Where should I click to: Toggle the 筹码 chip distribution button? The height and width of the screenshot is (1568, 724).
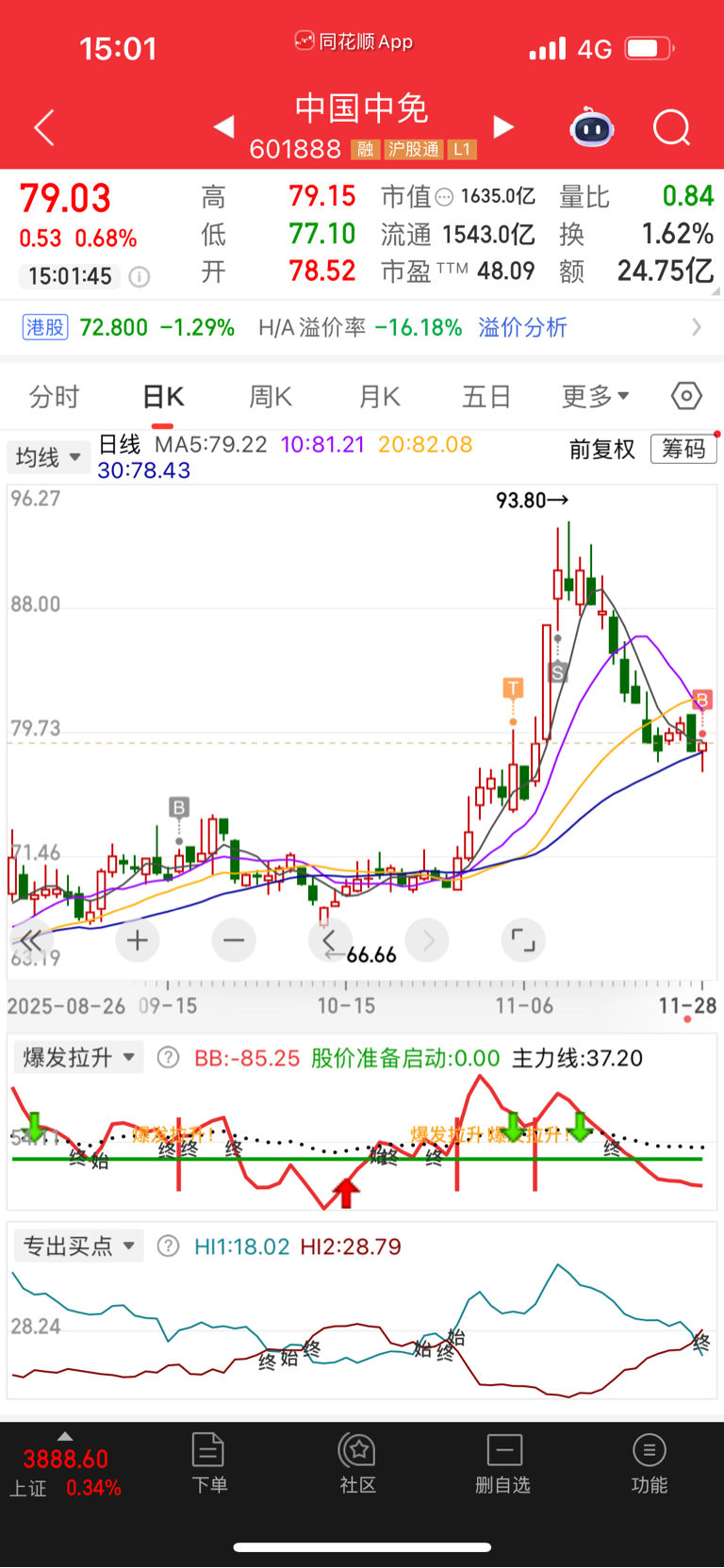(x=683, y=449)
